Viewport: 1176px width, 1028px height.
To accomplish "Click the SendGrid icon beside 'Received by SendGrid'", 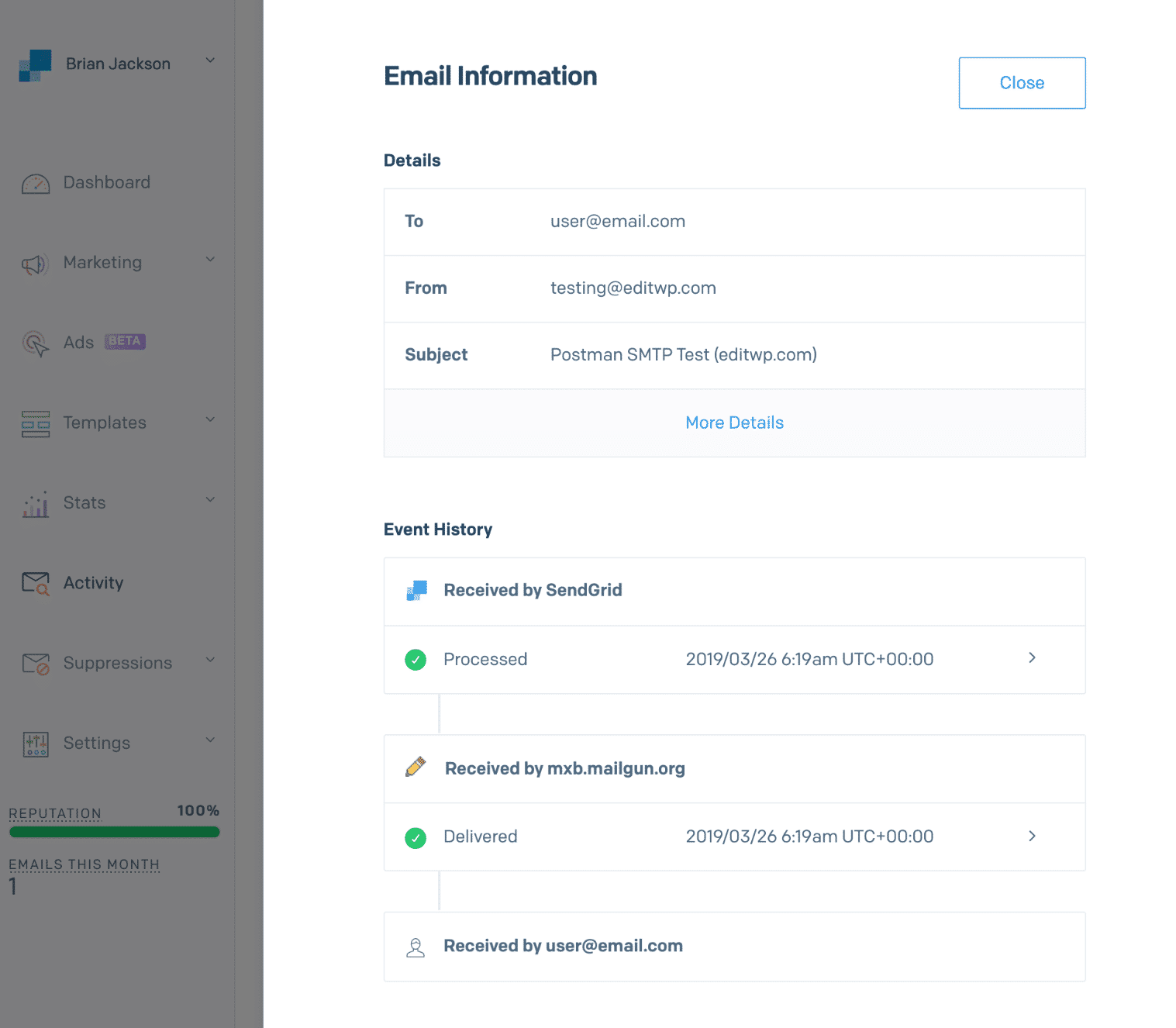I will pyautogui.click(x=416, y=590).
